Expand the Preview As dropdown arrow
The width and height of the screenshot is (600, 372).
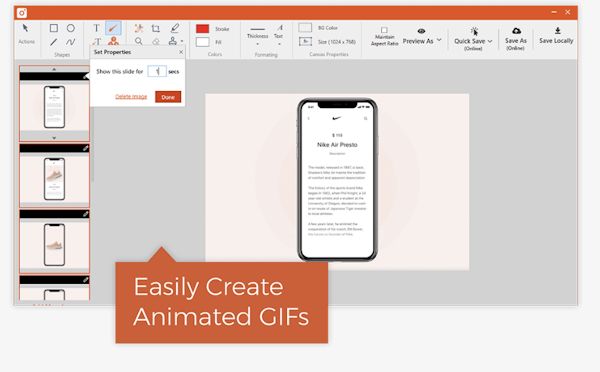pyautogui.click(x=439, y=39)
